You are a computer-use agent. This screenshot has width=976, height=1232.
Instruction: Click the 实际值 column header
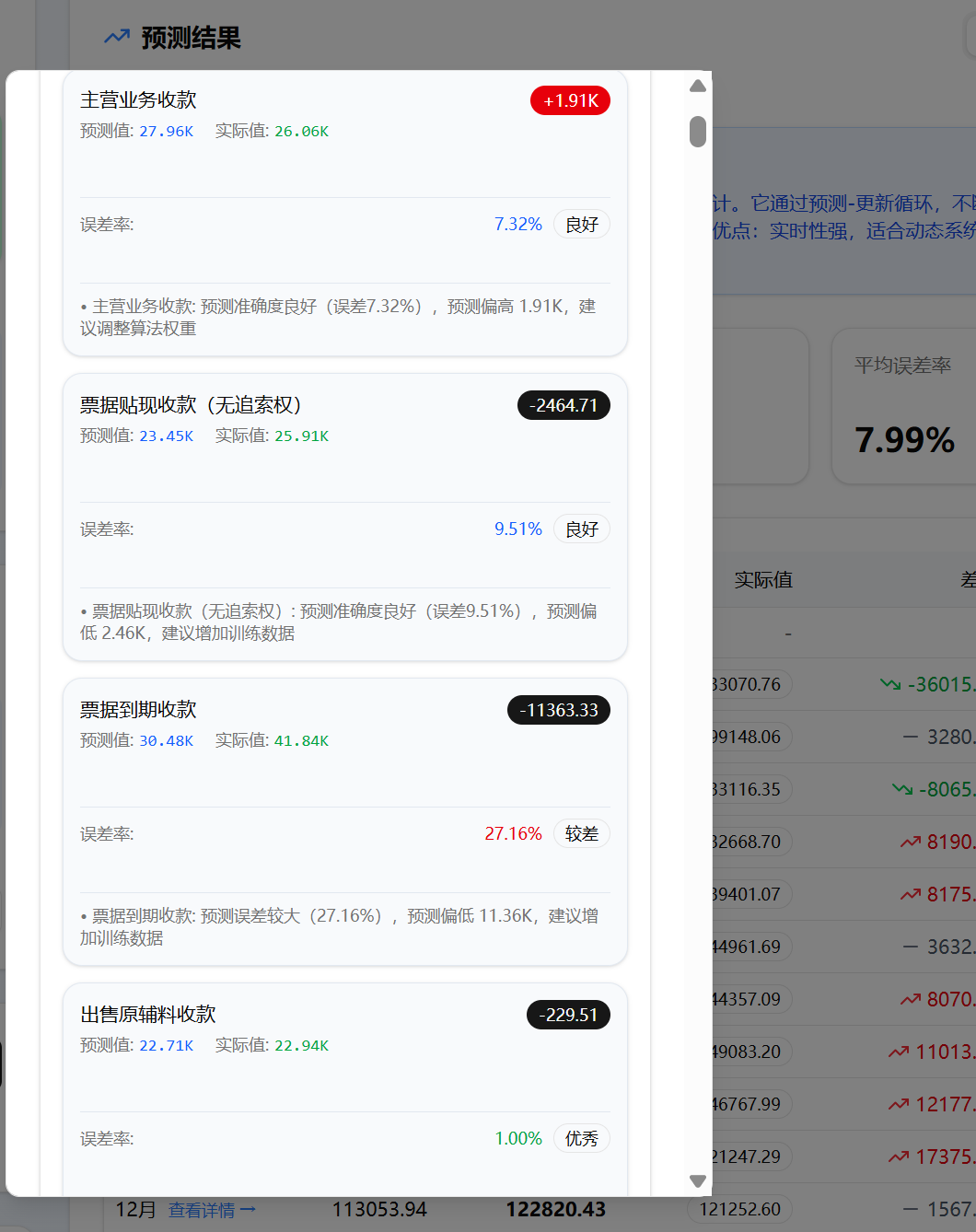[x=762, y=579]
